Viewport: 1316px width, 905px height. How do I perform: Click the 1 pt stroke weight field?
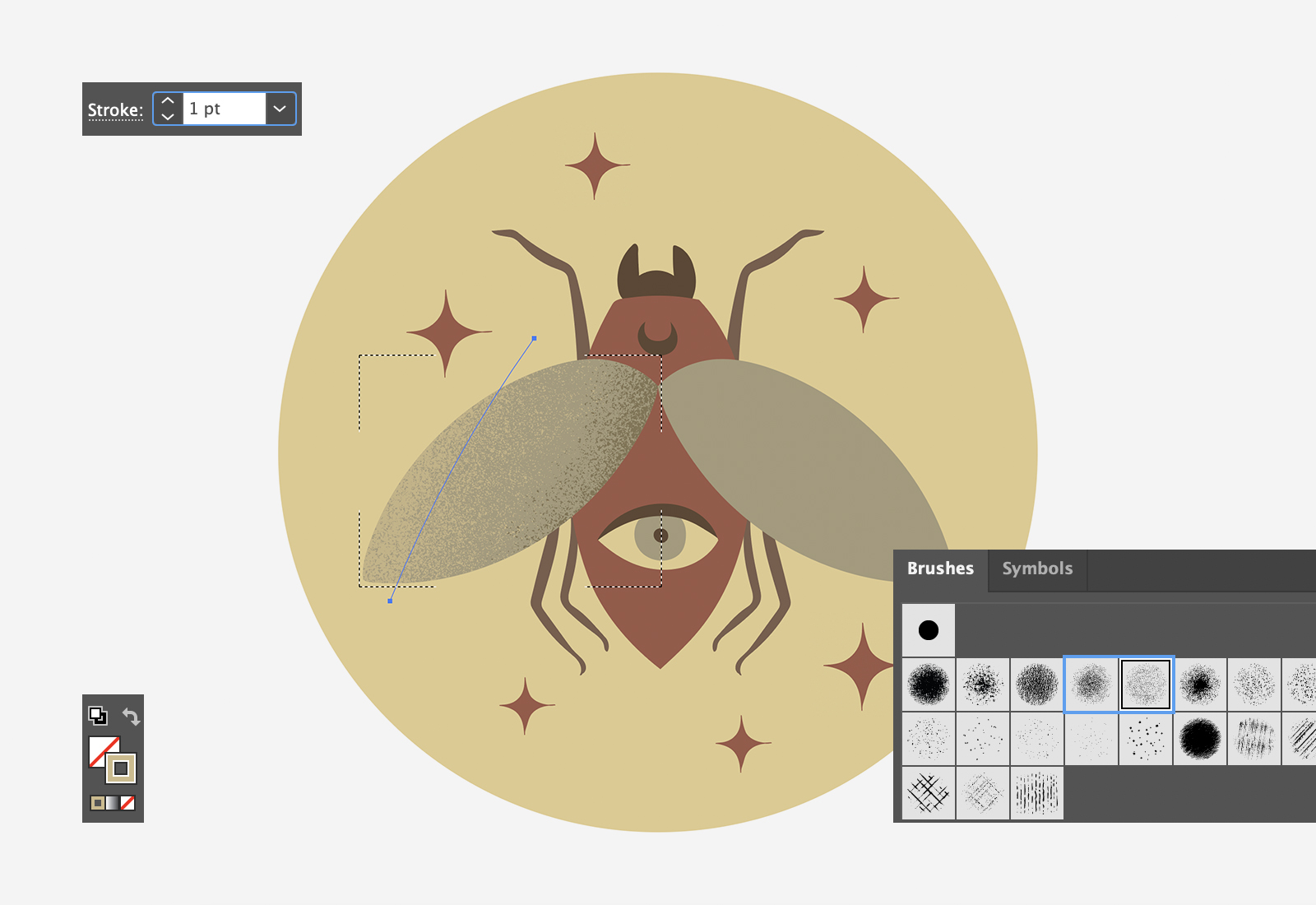225,109
